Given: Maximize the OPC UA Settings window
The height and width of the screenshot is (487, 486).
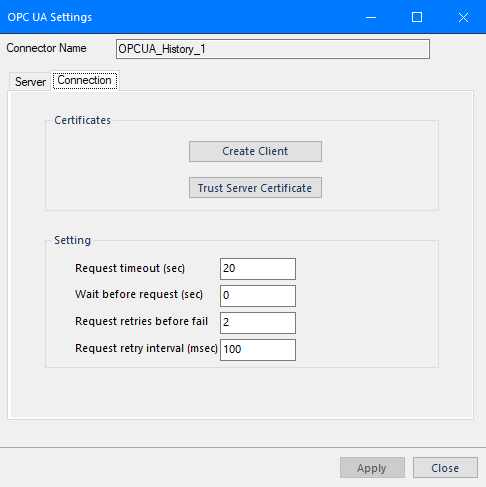Looking at the screenshot, I should point(417,17).
